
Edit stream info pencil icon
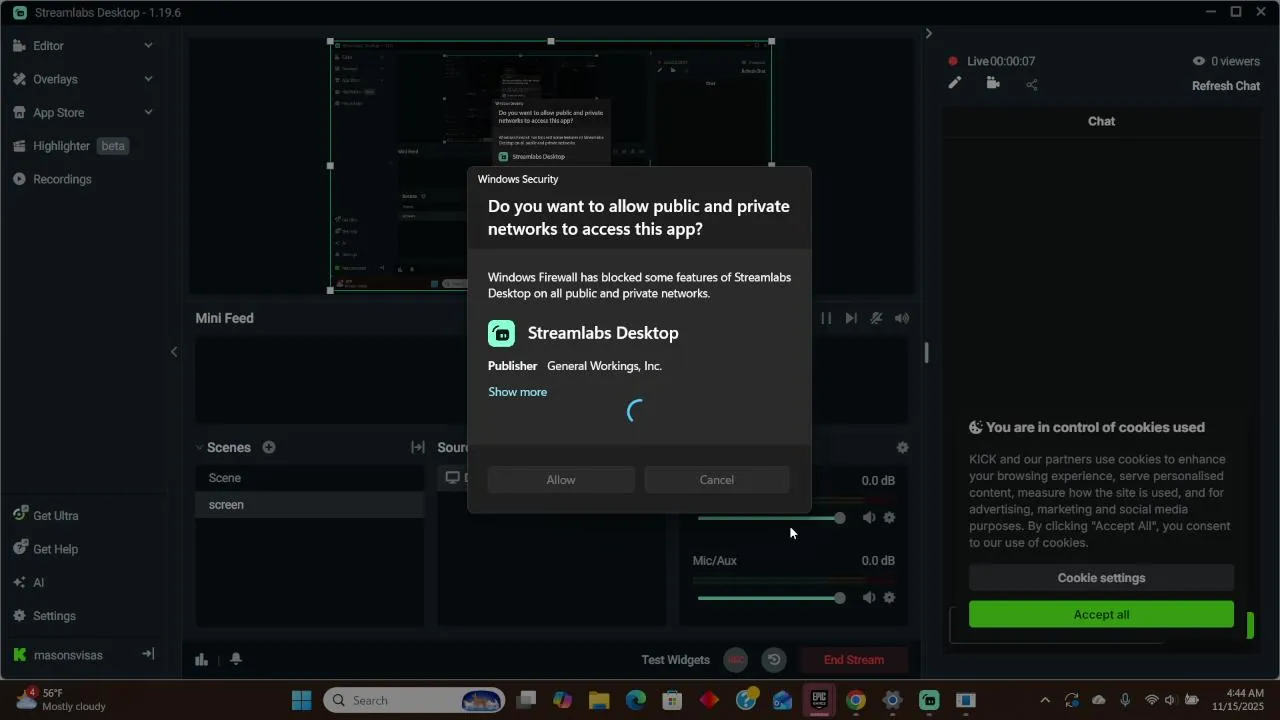(x=955, y=84)
